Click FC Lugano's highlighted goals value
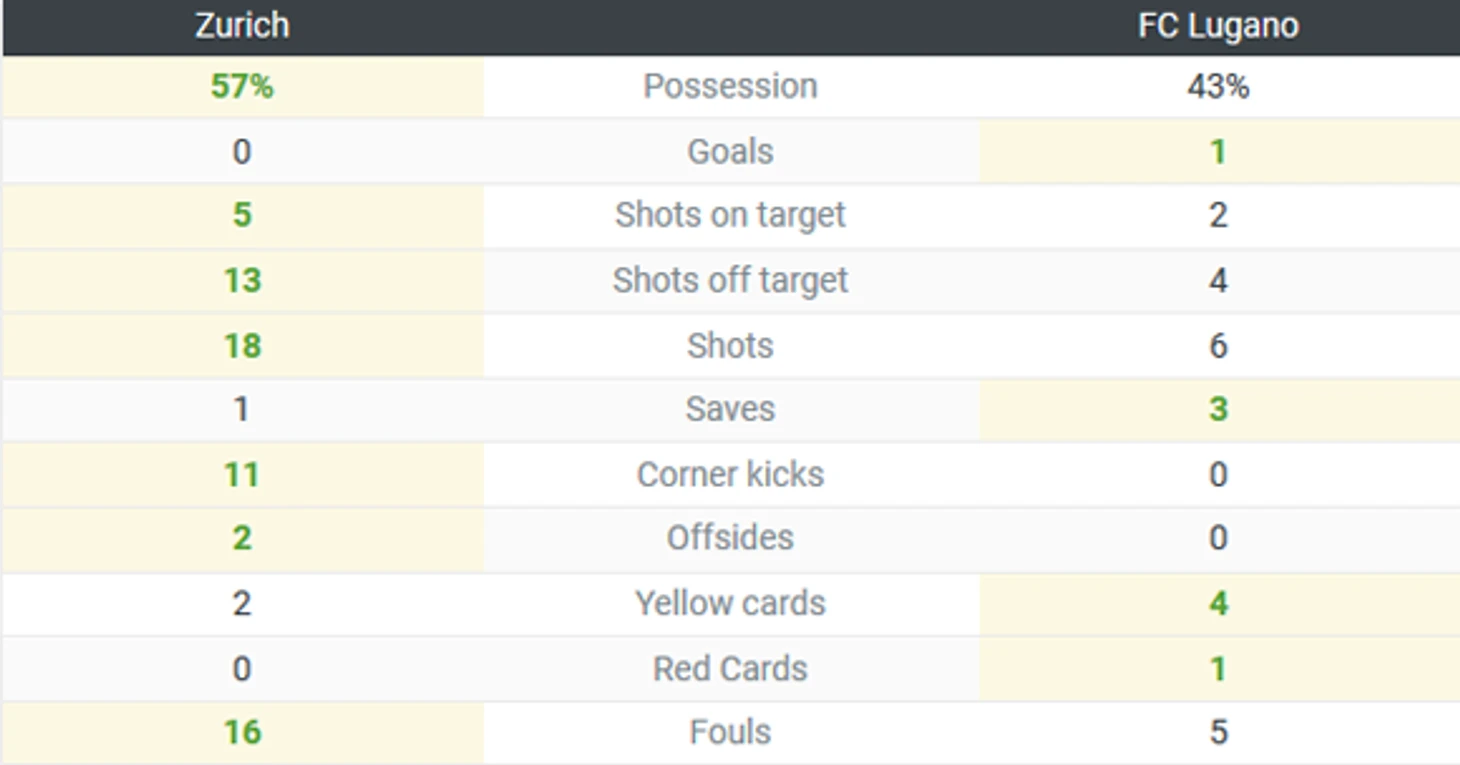 1218,152
